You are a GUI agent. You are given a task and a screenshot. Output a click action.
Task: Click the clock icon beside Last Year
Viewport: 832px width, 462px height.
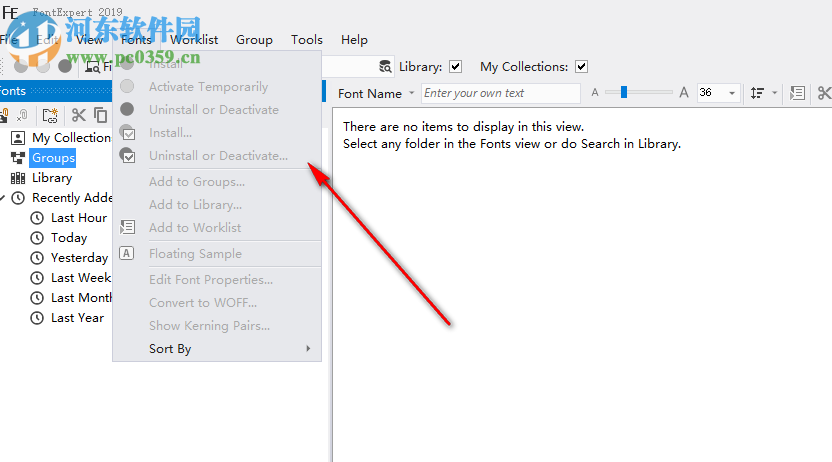pyautogui.click(x=37, y=318)
